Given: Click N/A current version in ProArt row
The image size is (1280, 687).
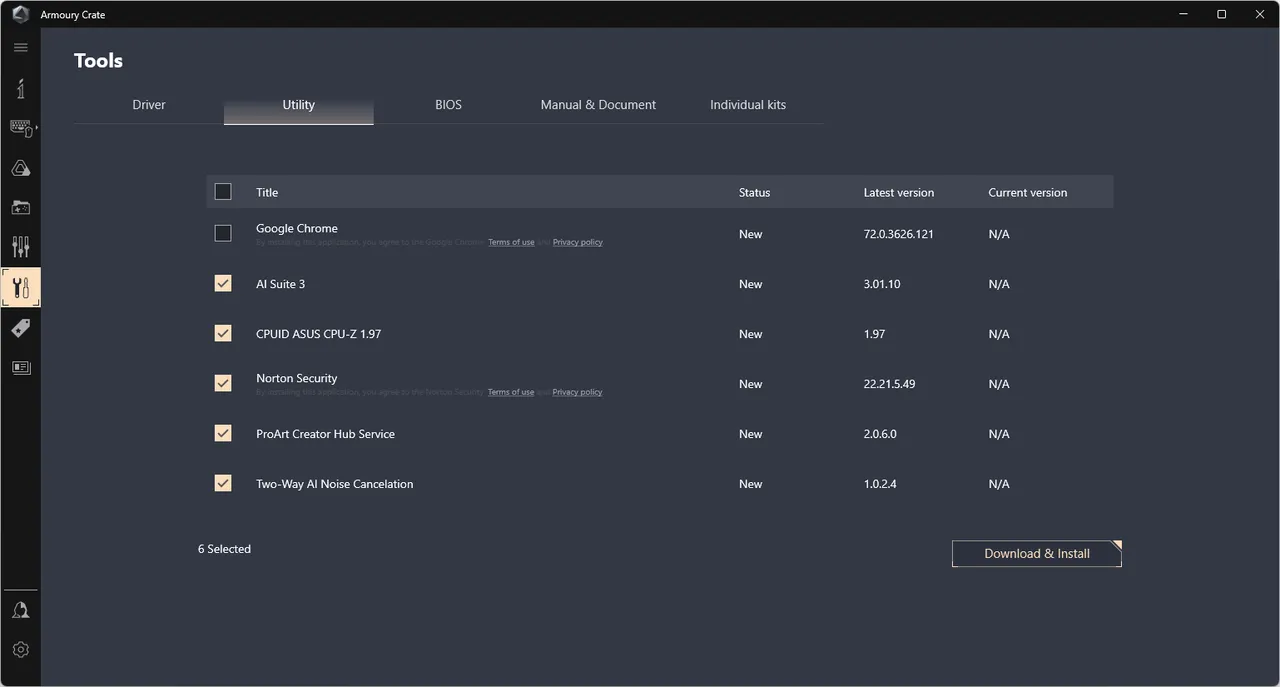Looking at the screenshot, I should (x=999, y=434).
